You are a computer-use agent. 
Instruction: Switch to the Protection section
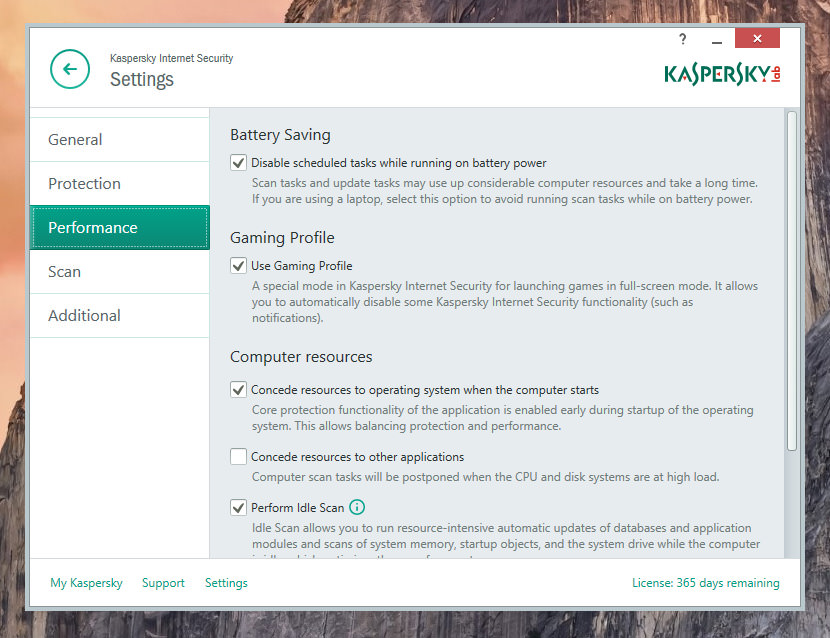pyautogui.click(x=120, y=184)
